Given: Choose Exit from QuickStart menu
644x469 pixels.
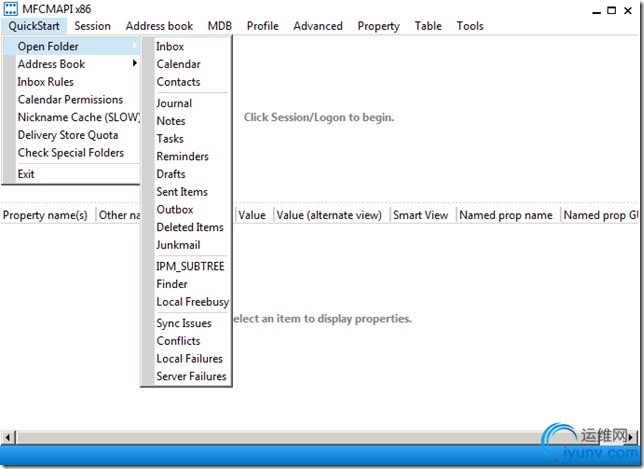Looking at the screenshot, I should coord(72,174).
